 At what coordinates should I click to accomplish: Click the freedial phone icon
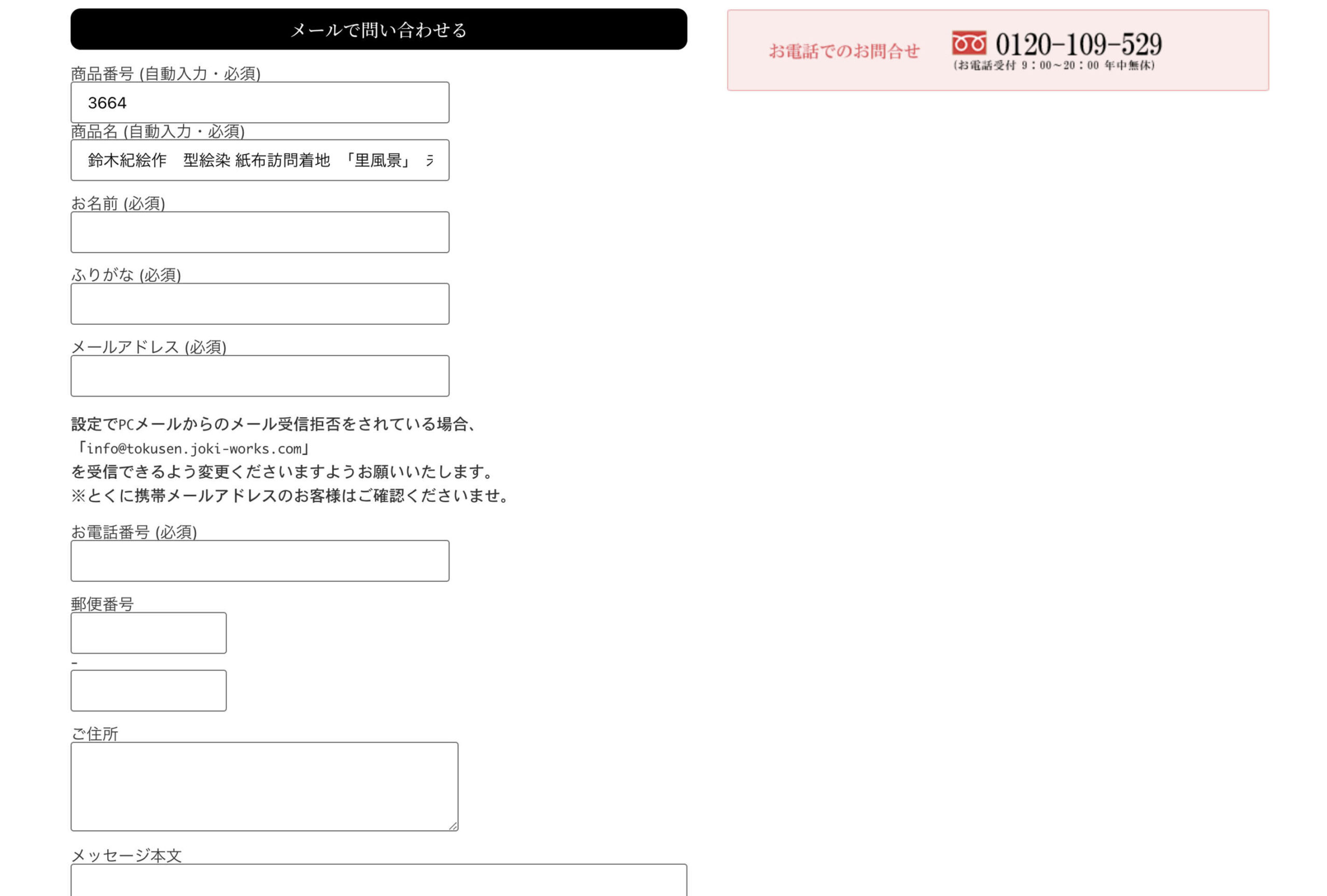coord(969,41)
